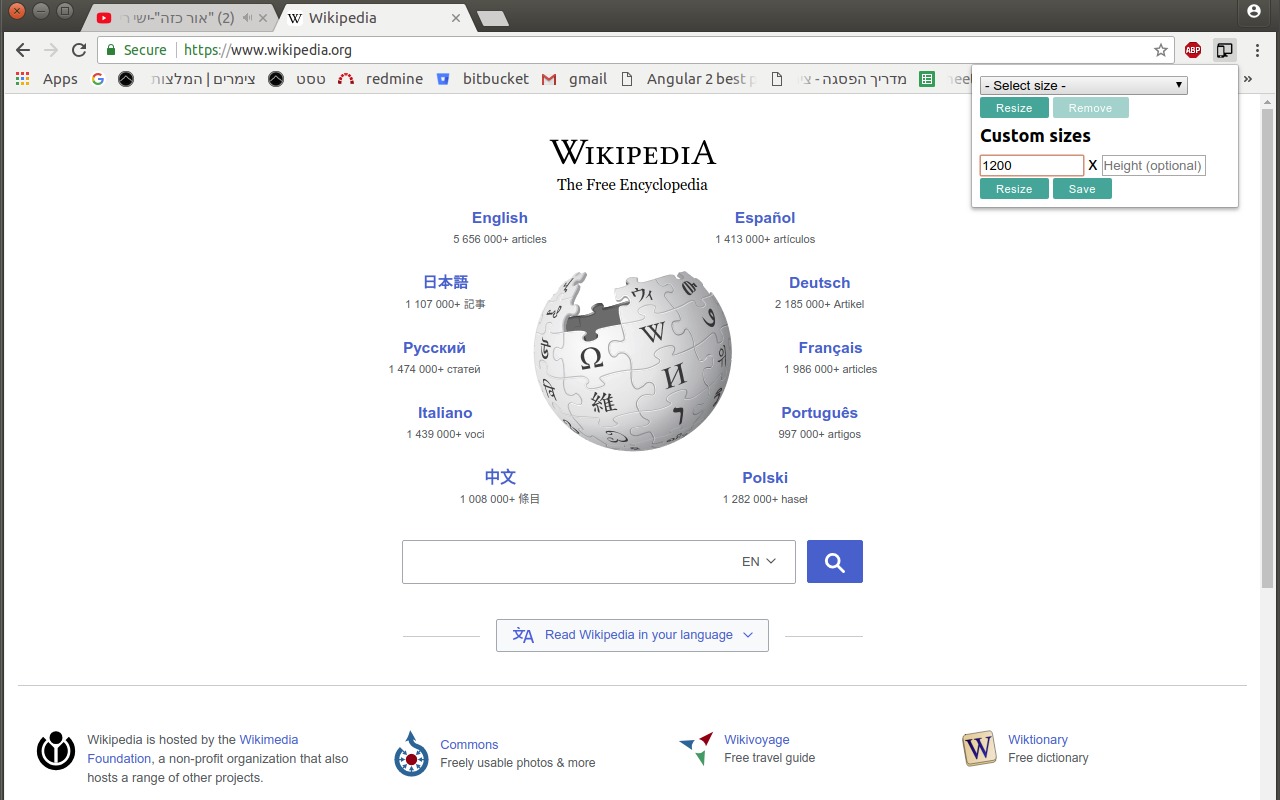Image resolution: width=1280 pixels, height=800 pixels.
Task: Click the Height (optional) field
Action: pos(1153,166)
